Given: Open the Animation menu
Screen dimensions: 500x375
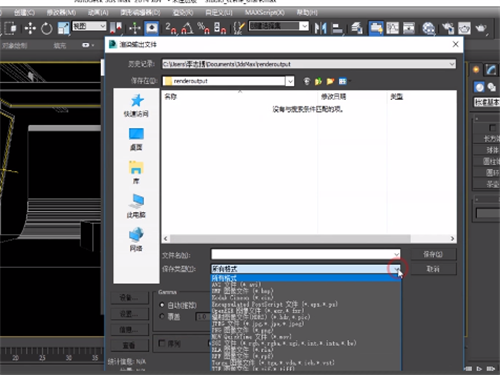Looking at the screenshot, I should [x=98, y=13].
